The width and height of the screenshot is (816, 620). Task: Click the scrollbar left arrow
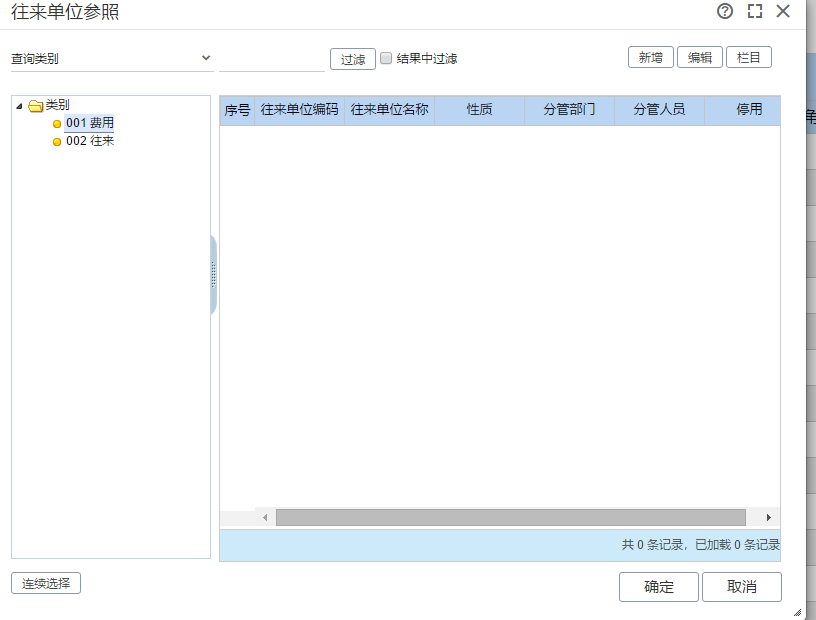[x=265, y=517]
